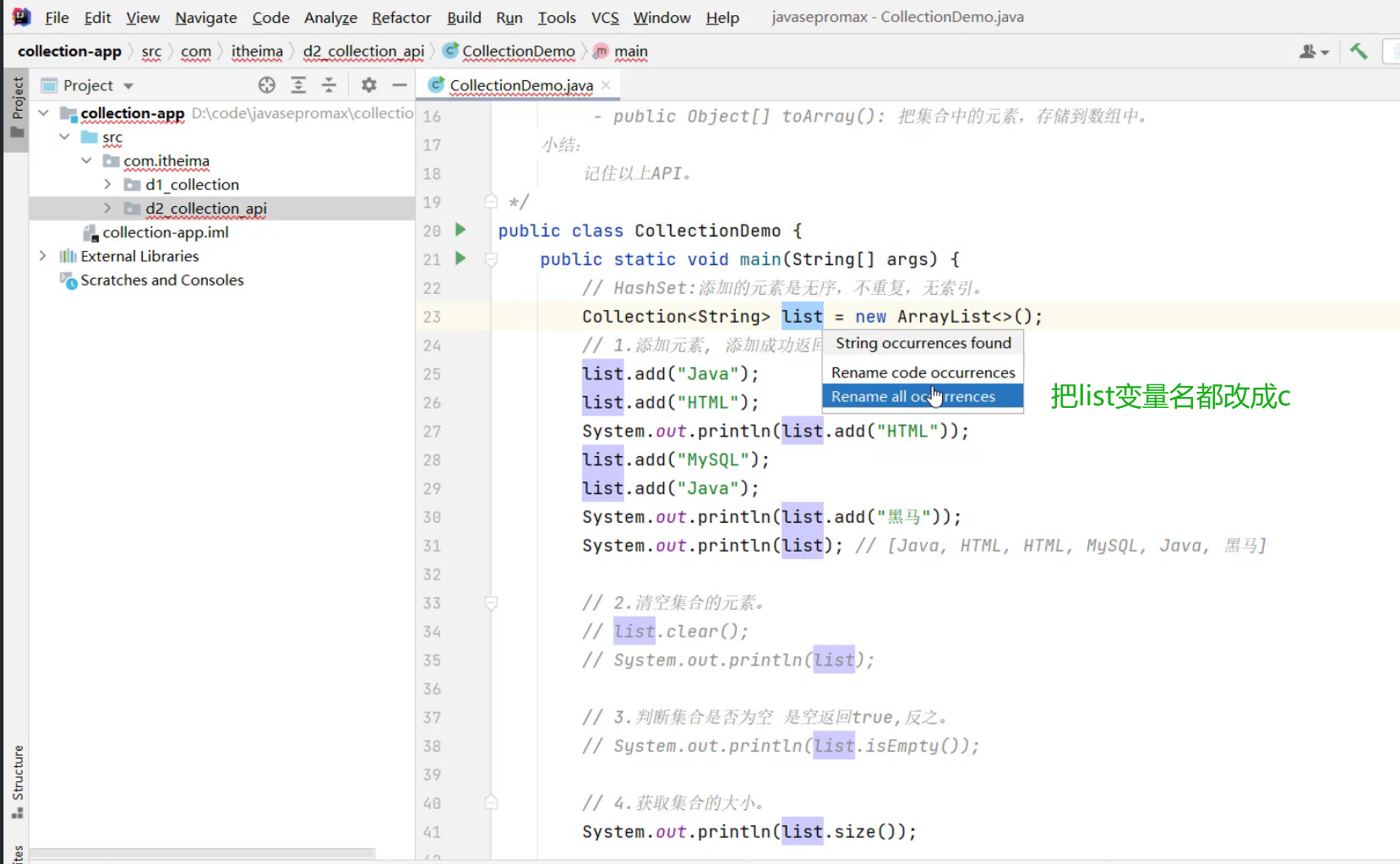Open the VCS menu
Screen dimensions: 1400x864
click(605, 18)
